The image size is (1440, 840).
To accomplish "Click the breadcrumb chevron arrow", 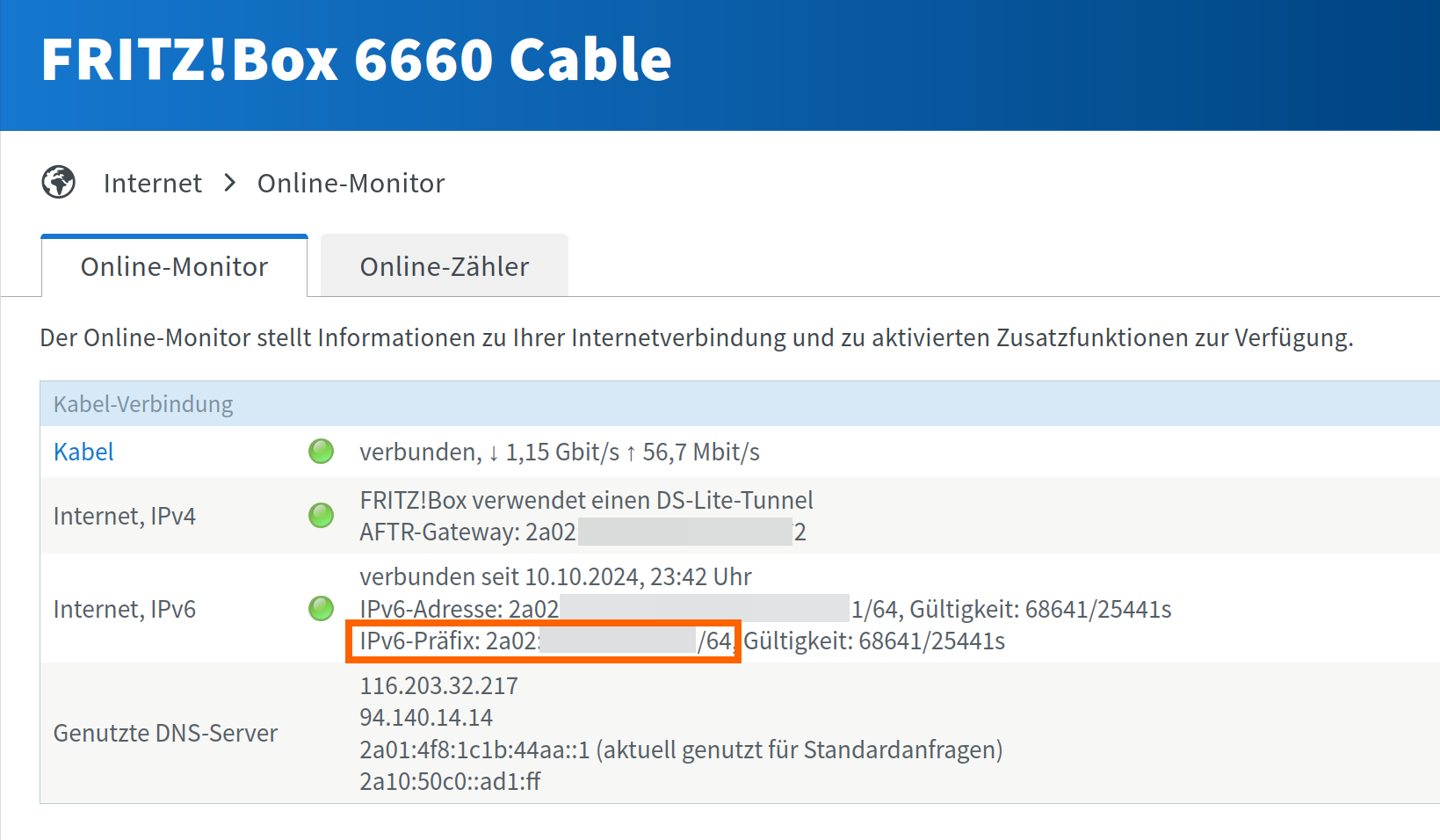I will click(230, 183).
